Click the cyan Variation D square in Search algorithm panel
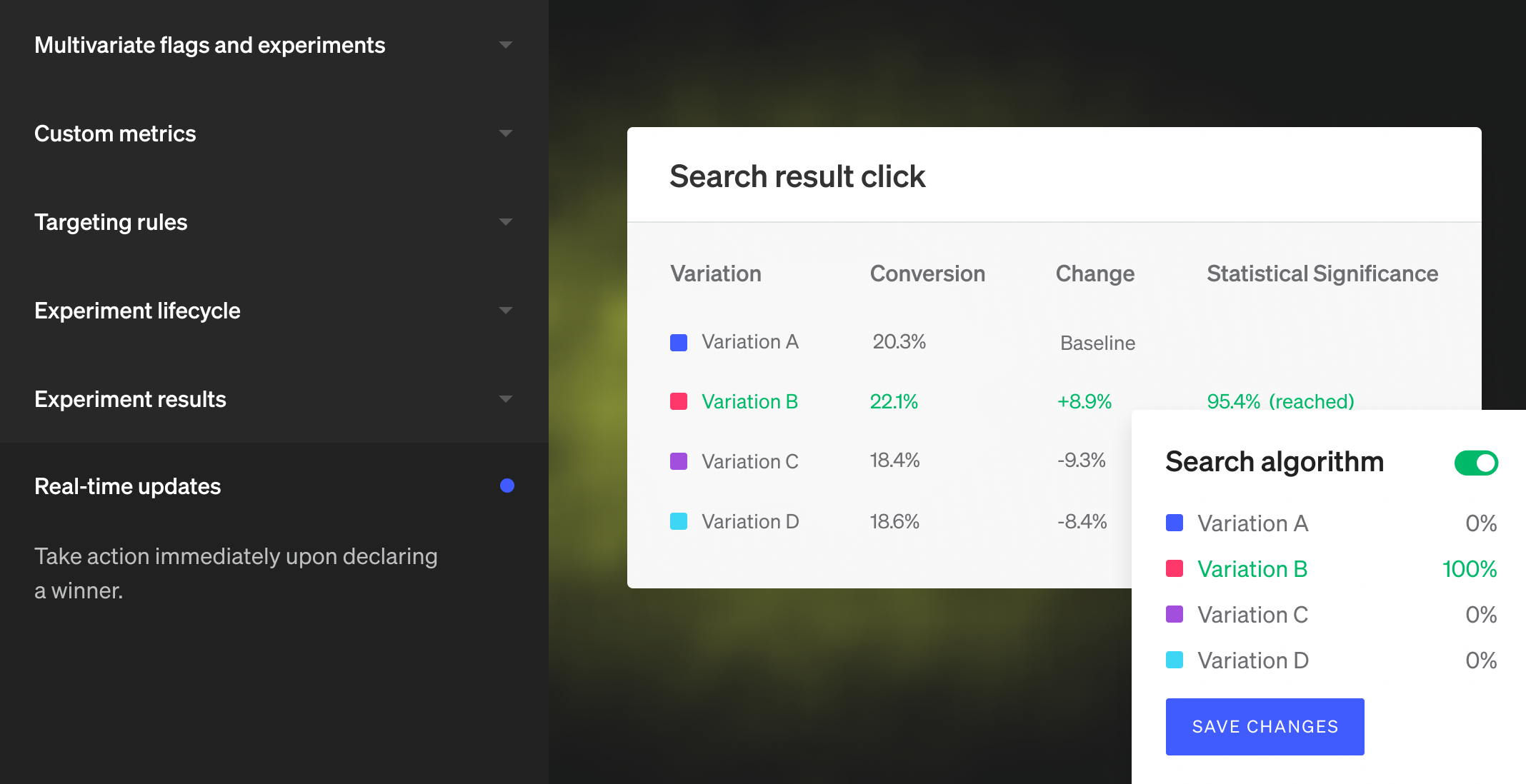This screenshot has width=1526, height=784. (x=1175, y=660)
